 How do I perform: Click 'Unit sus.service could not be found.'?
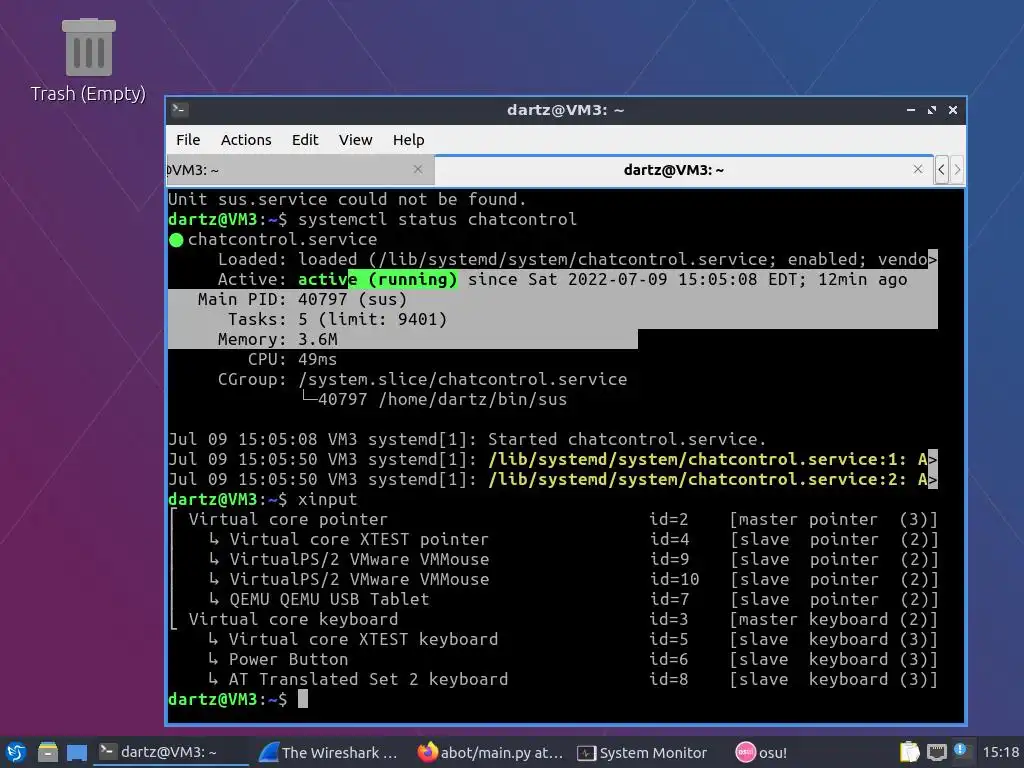coord(347,199)
